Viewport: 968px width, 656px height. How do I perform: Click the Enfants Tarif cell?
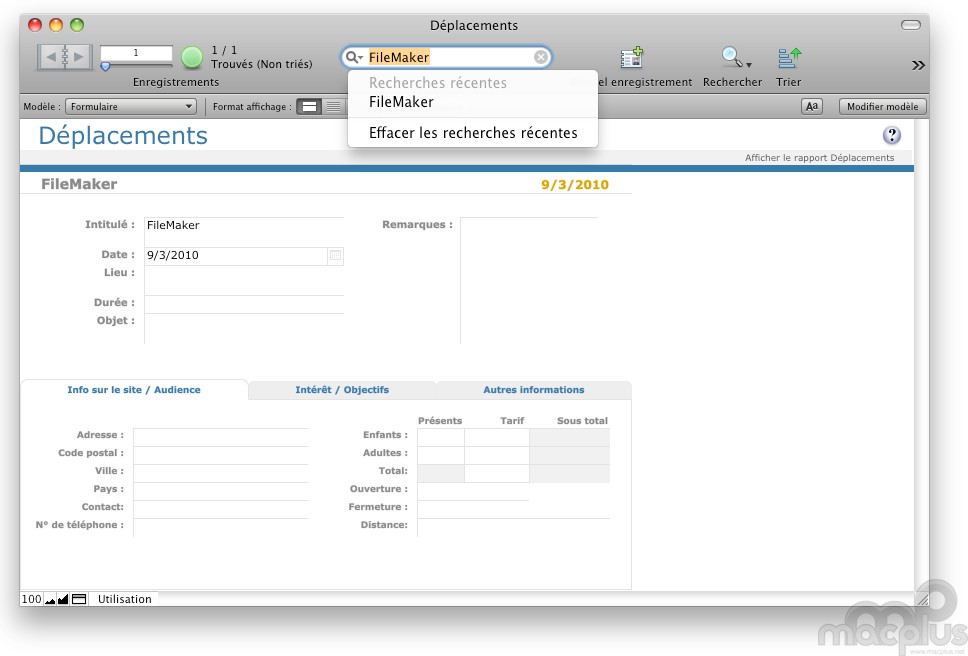497,437
